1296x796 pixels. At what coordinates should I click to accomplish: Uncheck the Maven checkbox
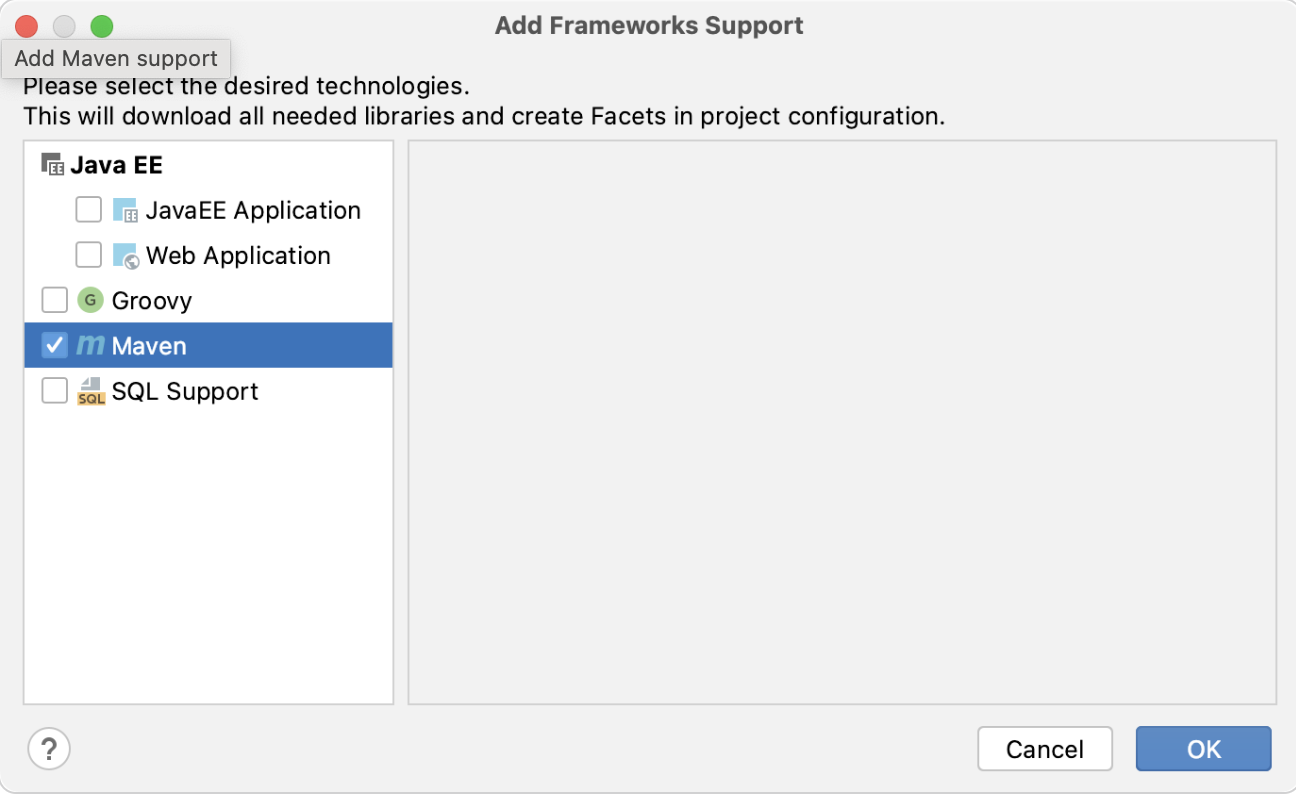pyautogui.click(x=55, y=345)
